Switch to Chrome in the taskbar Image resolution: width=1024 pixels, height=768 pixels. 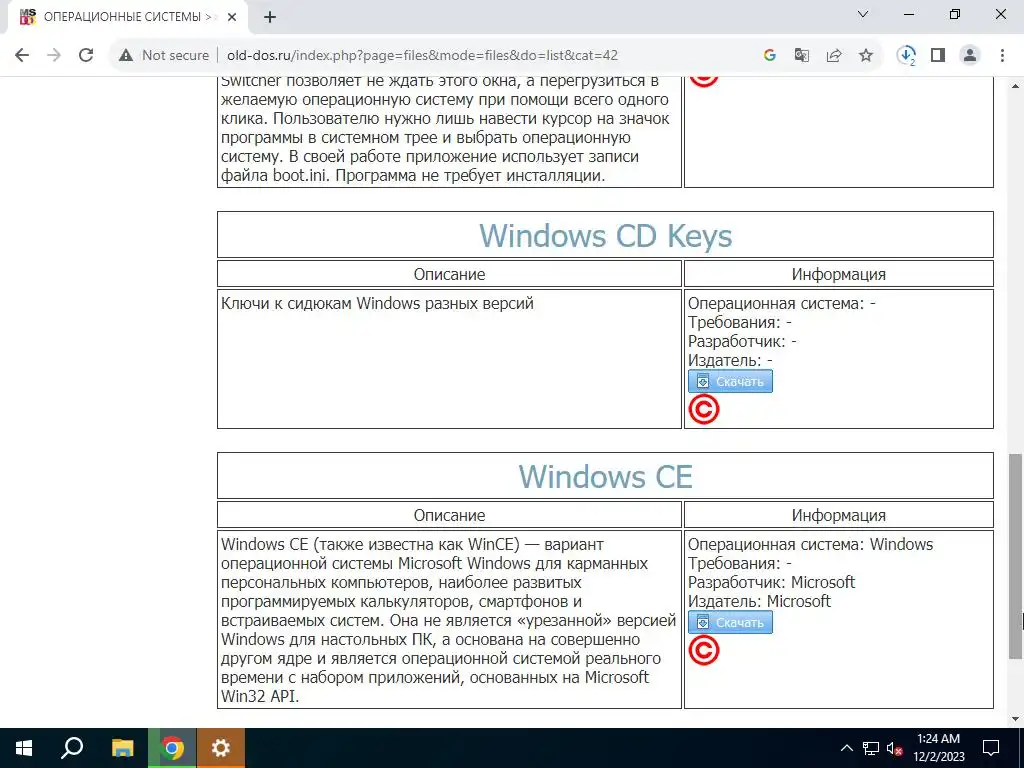pyautogui.click(x=172, y=748)
